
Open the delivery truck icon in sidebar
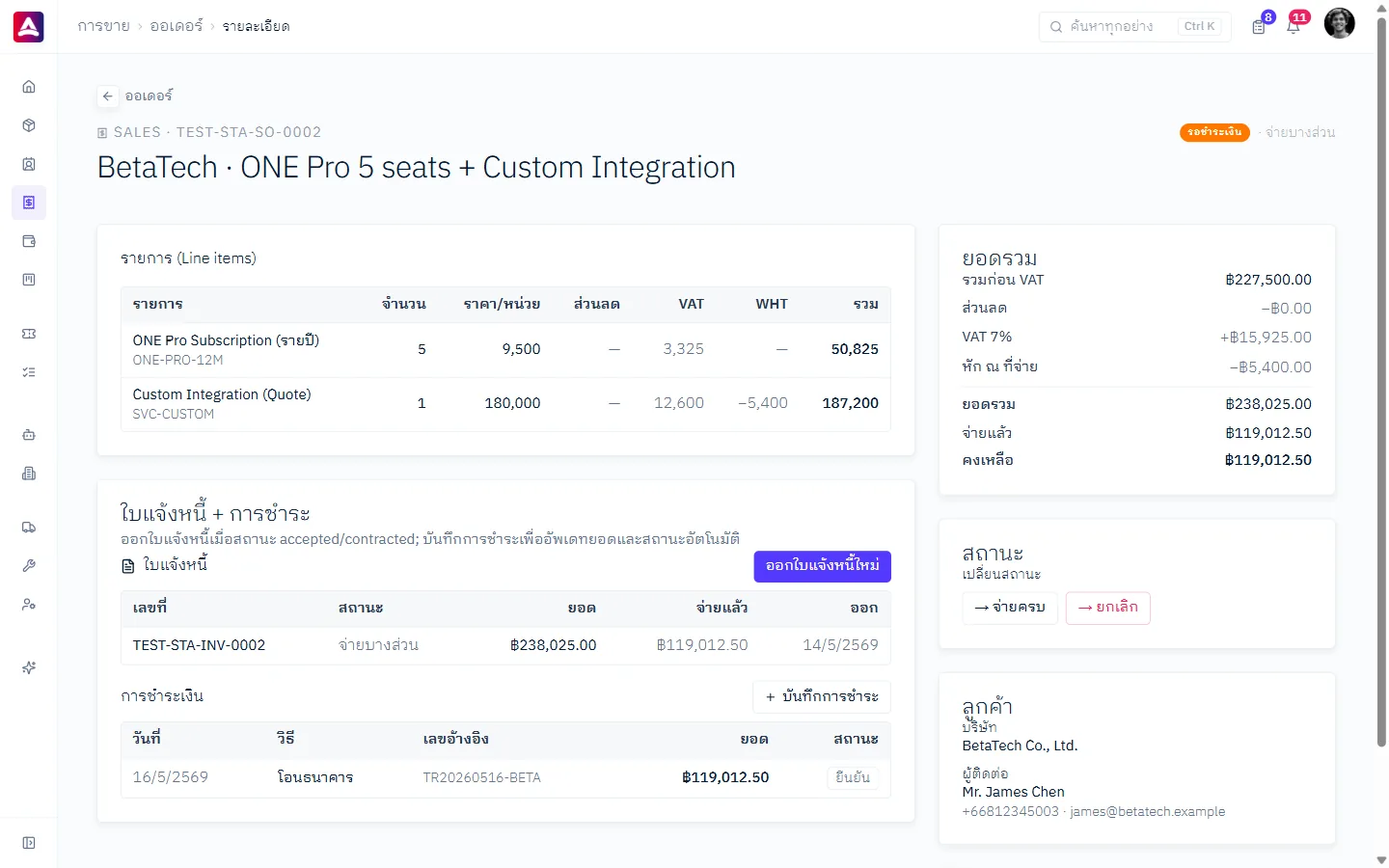pos(29,528)
